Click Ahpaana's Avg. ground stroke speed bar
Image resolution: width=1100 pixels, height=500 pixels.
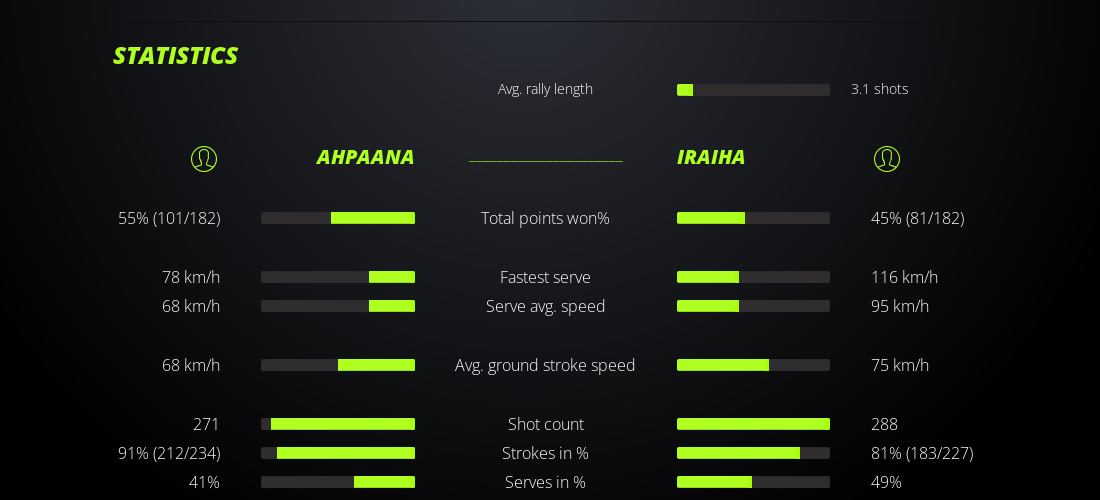pyautogui.click(x=338, y=365)
